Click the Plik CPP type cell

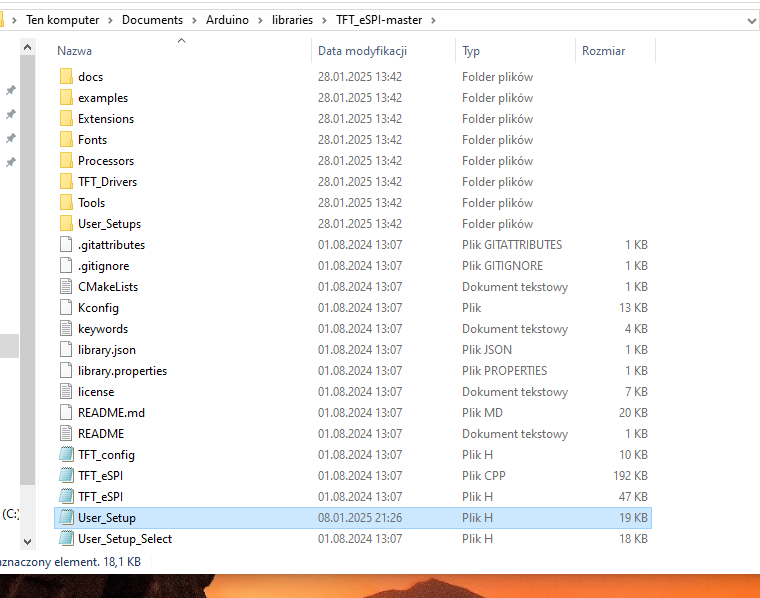(484, 475)
